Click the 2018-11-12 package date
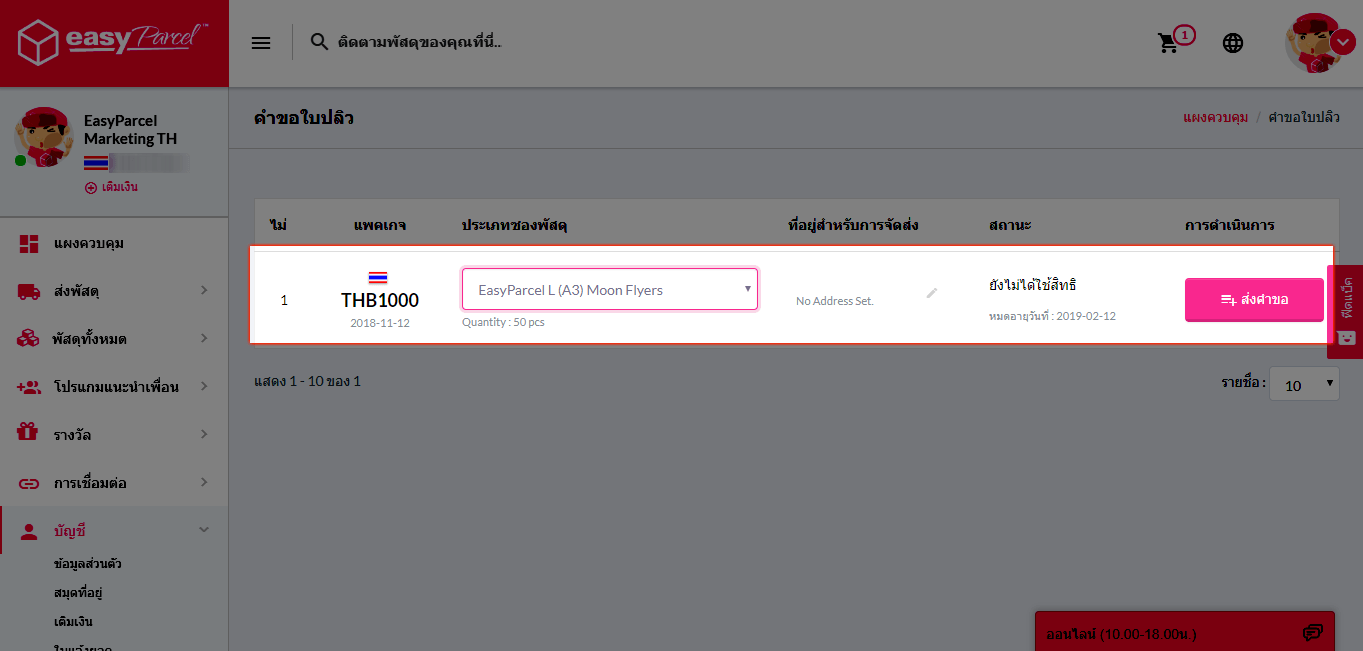1363x651 pixels. point(380,323)
